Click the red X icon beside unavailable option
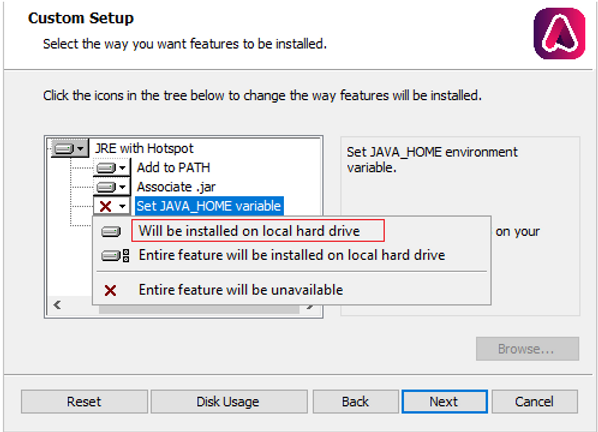Viewport: 598px width, 432px height. click(x=111, y=291)
